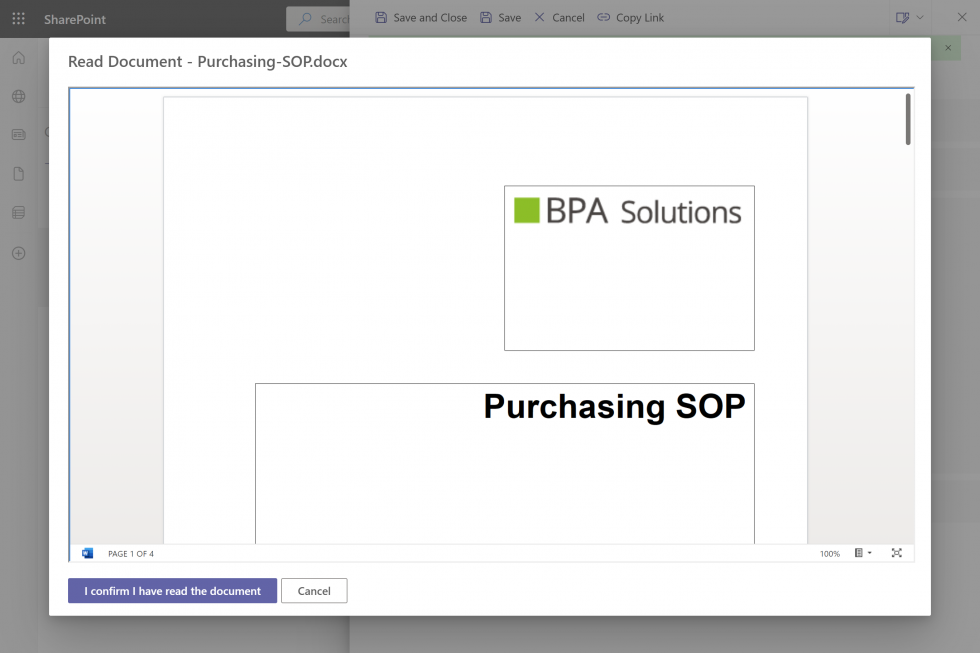The image size is (980, 653).
Task: Open the Lists icon in the sidebar
Action: 18,212
